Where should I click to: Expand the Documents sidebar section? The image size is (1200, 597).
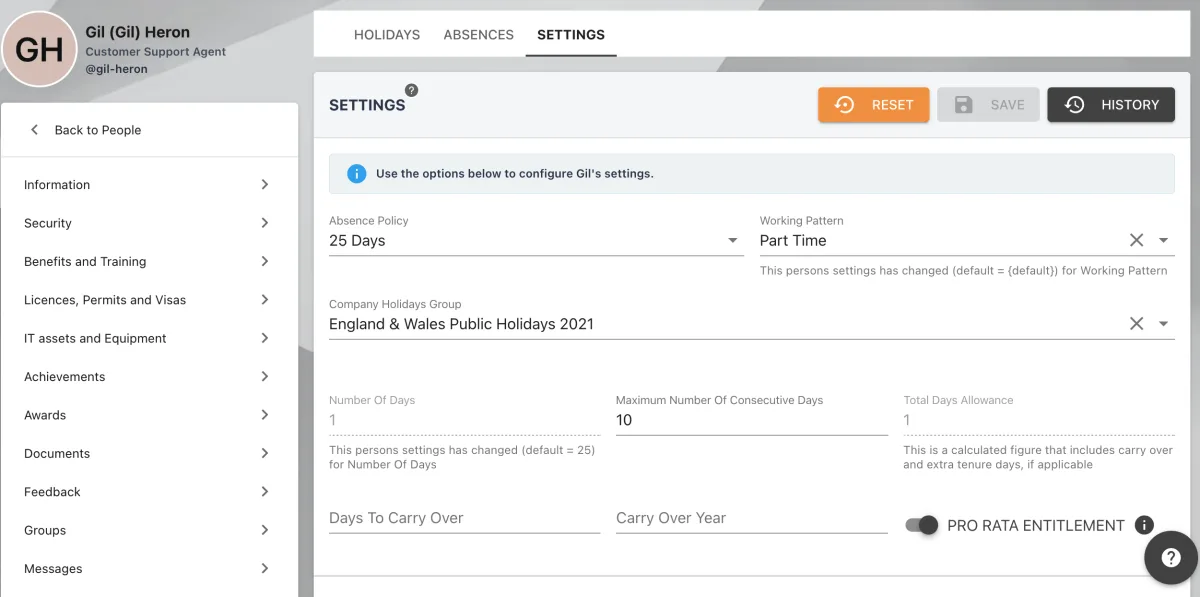click(x=149, y=454)
